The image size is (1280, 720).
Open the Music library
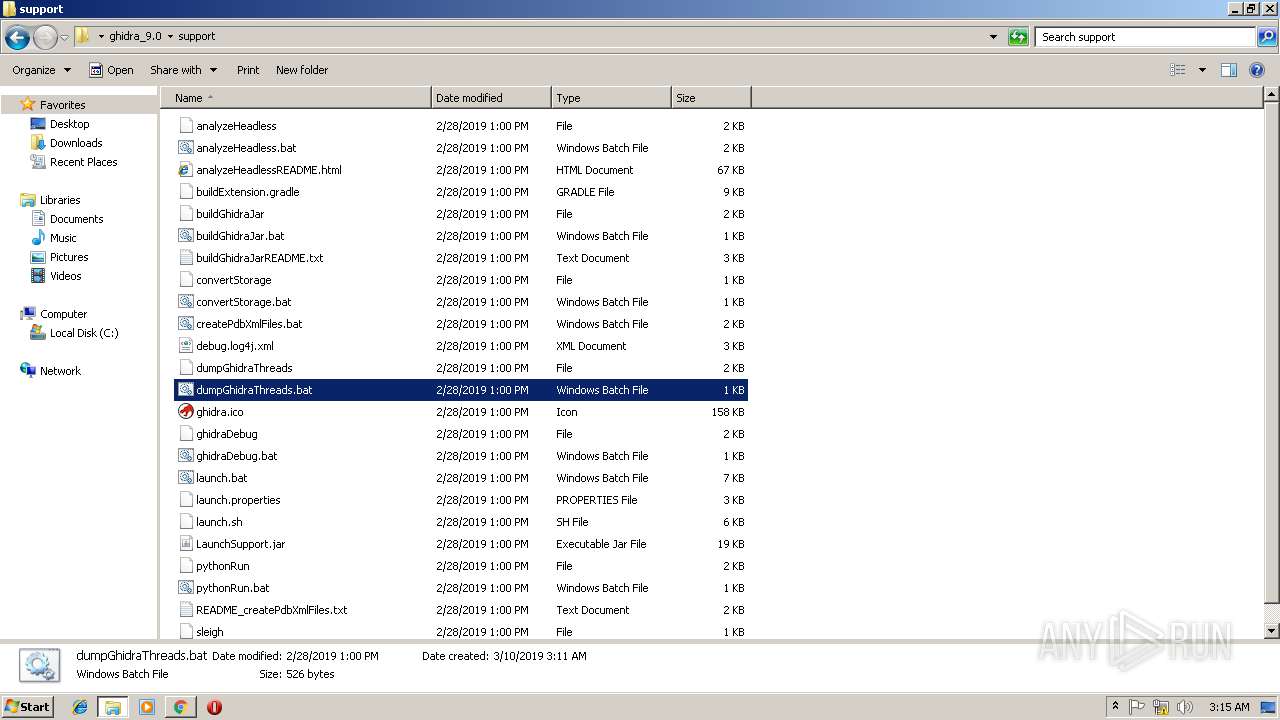tap(63, 238)
